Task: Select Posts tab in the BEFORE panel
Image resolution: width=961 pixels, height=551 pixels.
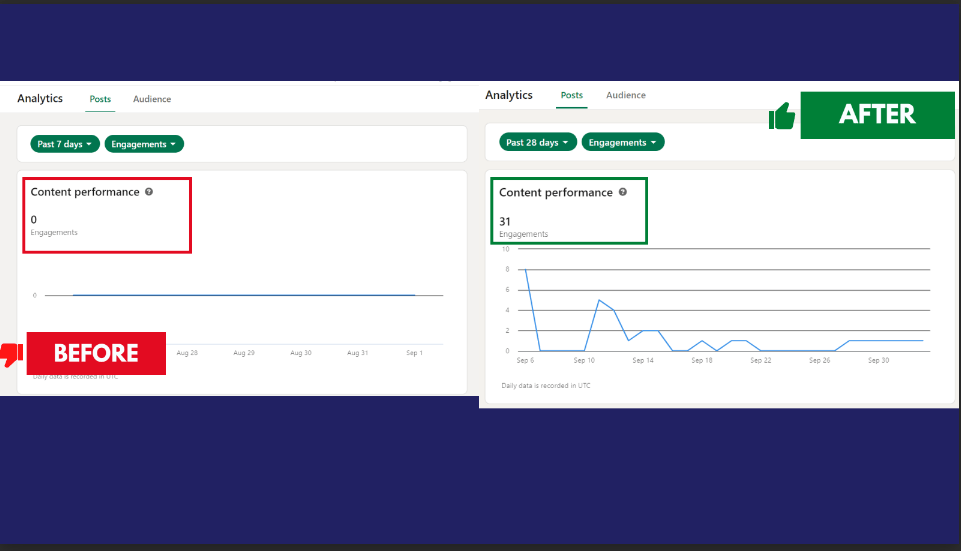Action: pyautogui.click(x=100, y=99)
